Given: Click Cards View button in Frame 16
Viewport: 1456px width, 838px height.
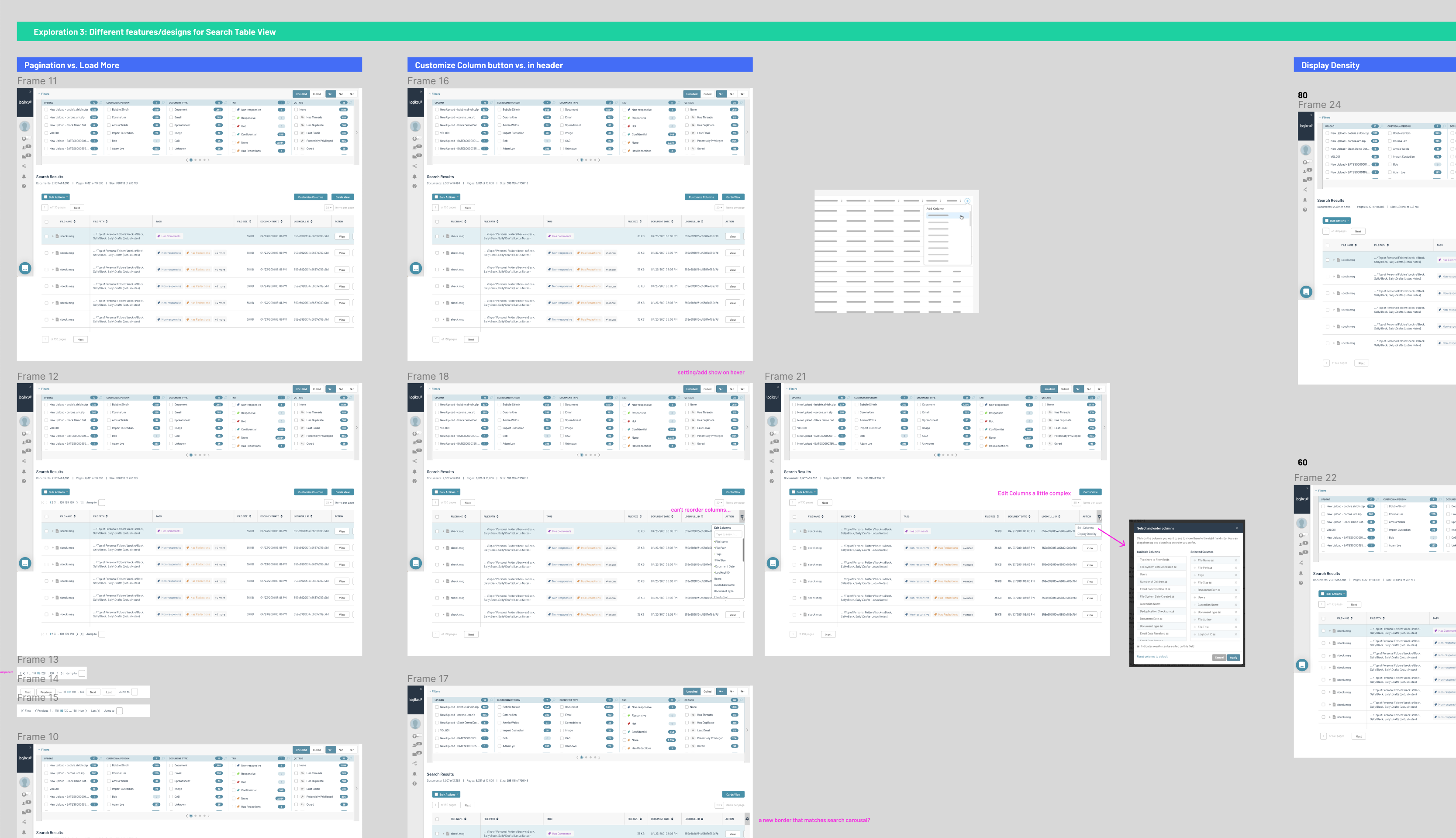Looking at the screenshot, I should coord(733,197).
